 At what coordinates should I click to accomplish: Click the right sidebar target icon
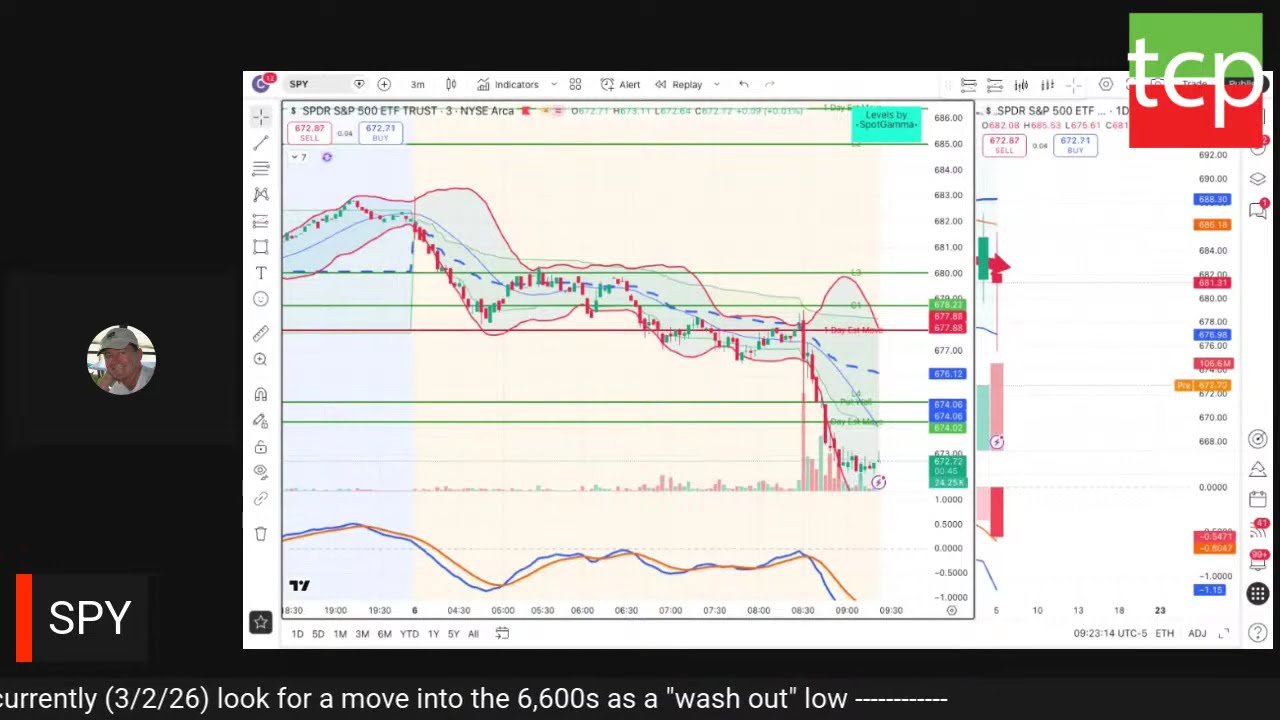tap(1258, 439)
